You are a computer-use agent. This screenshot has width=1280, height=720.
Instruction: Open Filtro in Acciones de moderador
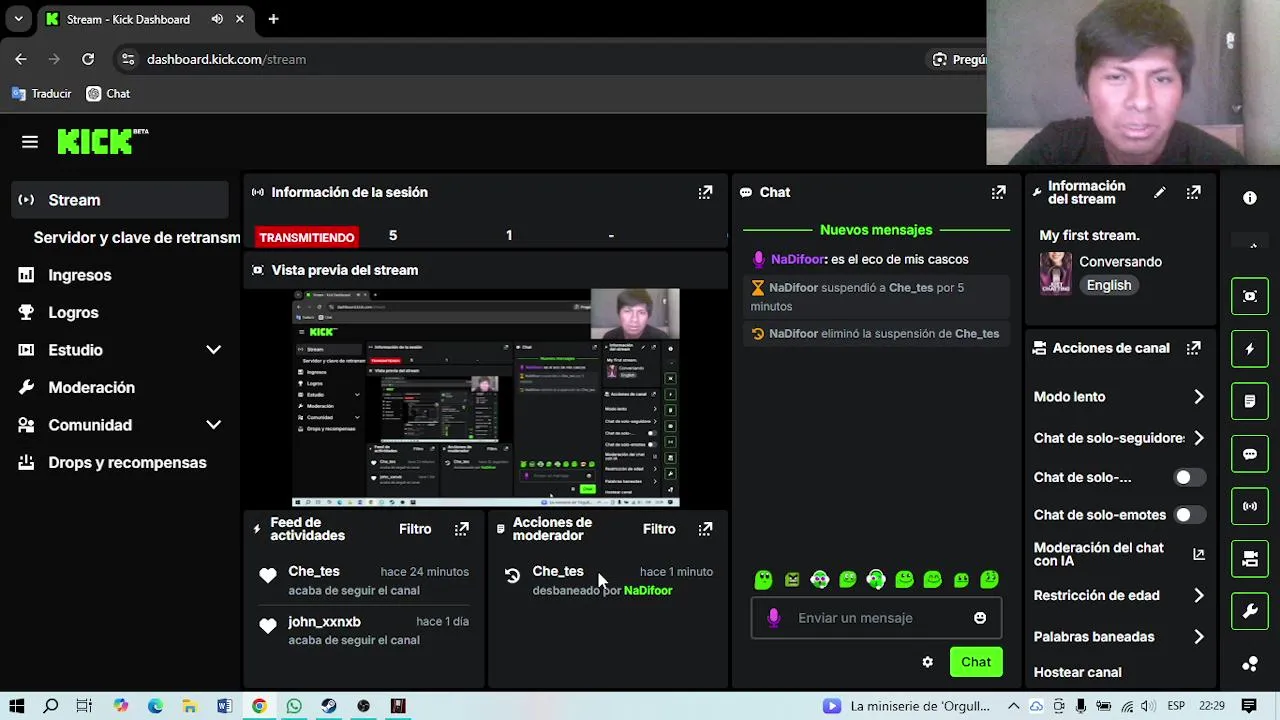pos(659,529)
